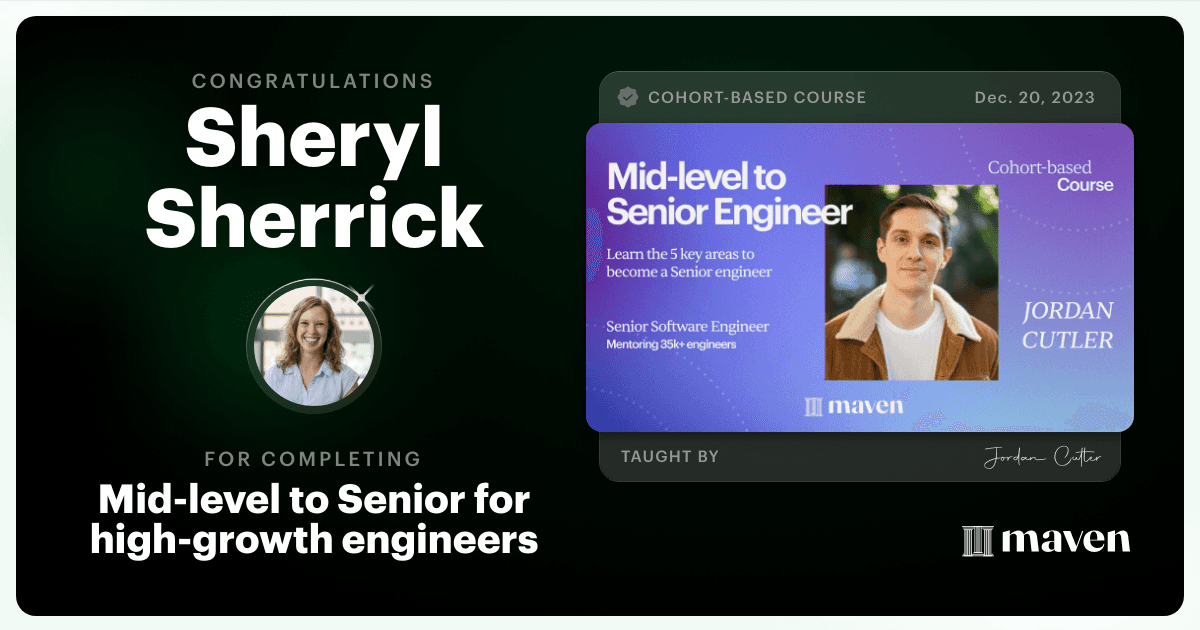Click the verified checkmark badge icon

click(x=628, y=97)
